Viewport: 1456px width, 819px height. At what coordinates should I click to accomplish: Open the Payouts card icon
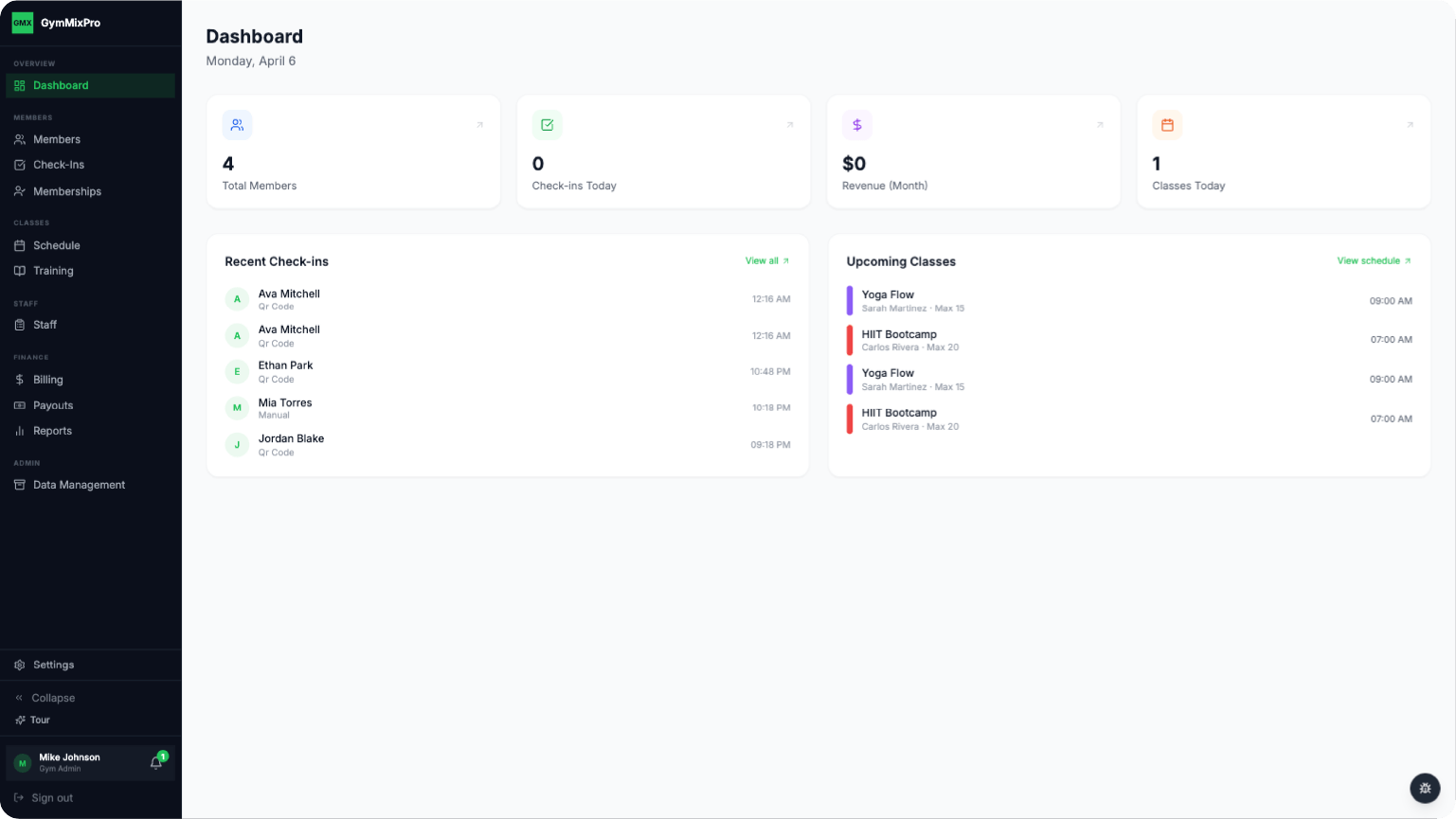(20, 405)
